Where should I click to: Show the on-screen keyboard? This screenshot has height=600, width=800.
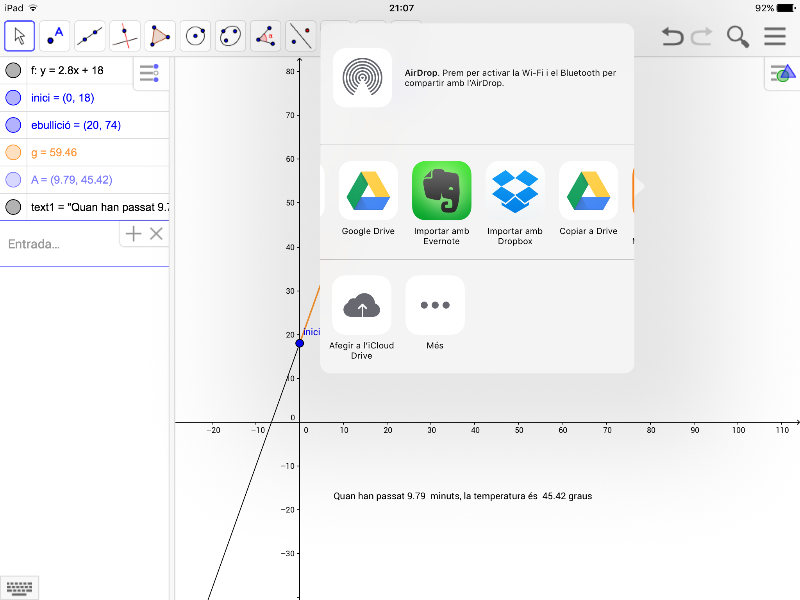(x=19, y=588)
